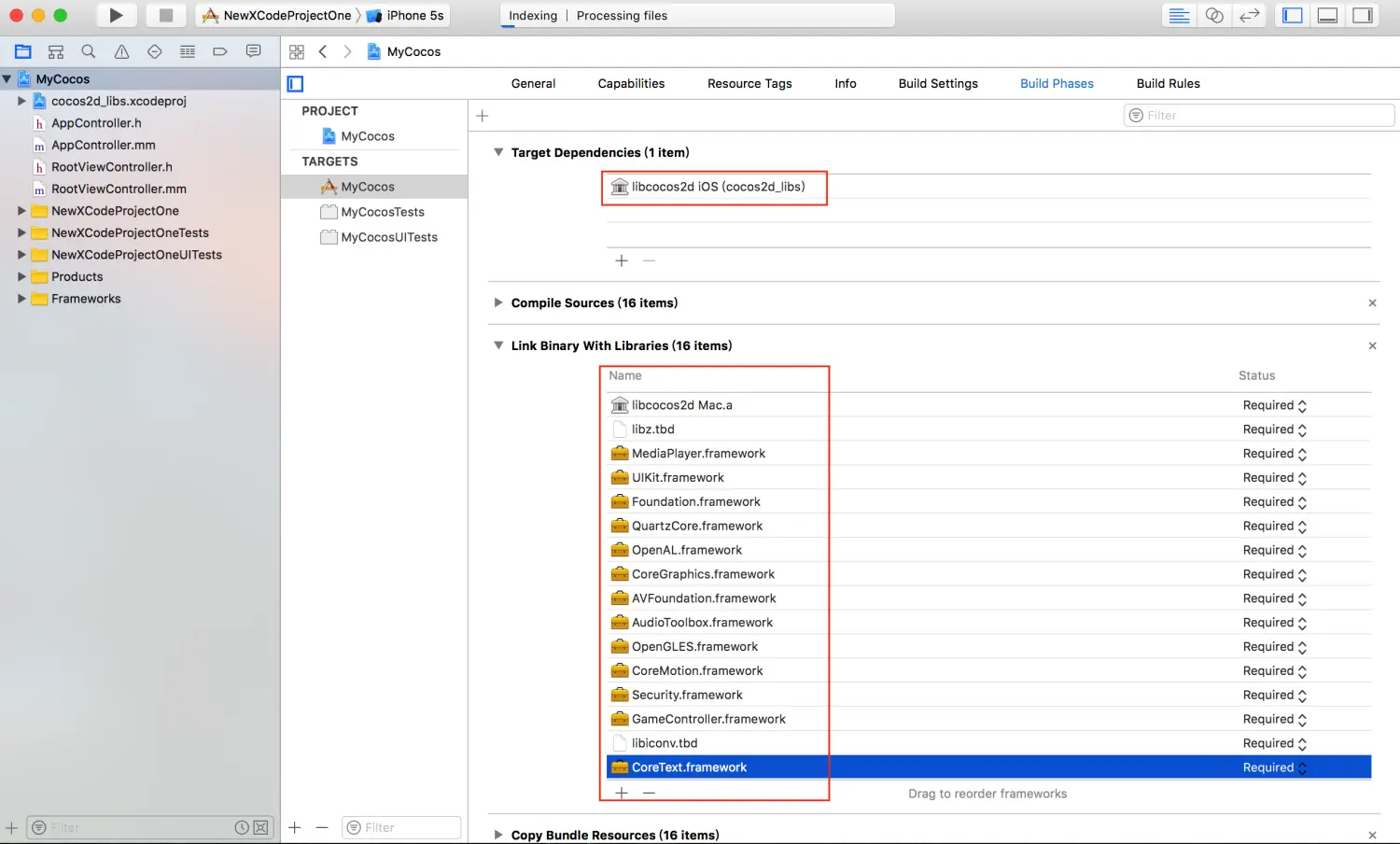Change status of libz.tbd
1400x844 pixels.
(1275, 429)
